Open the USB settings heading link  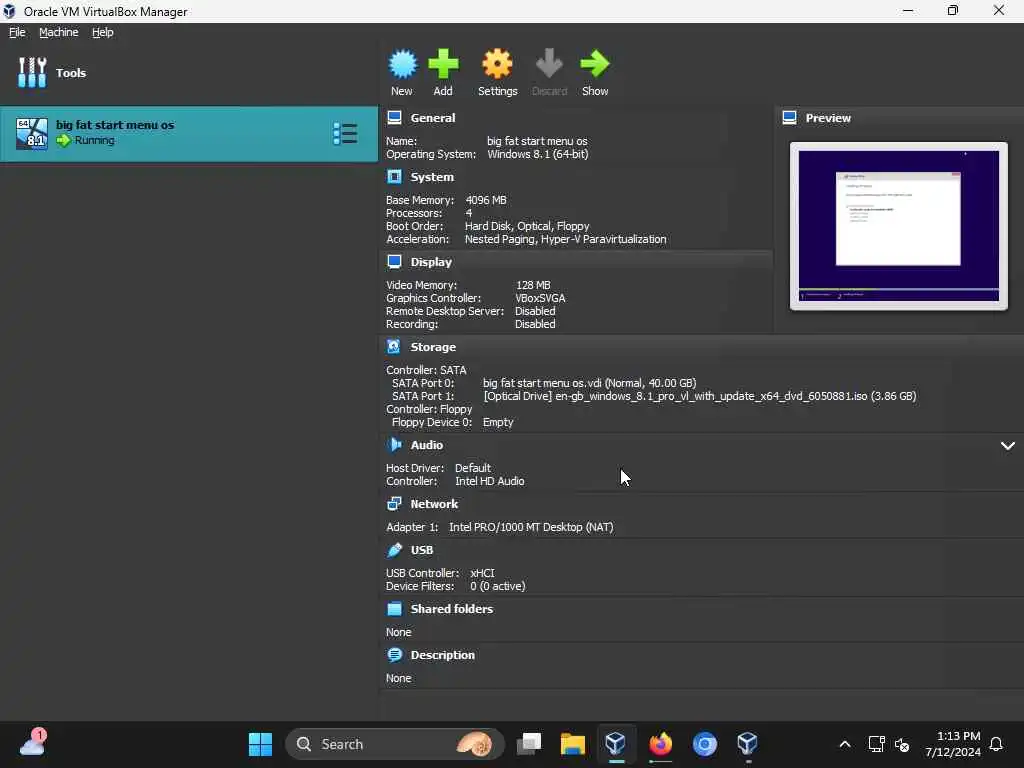pos(422,550)
